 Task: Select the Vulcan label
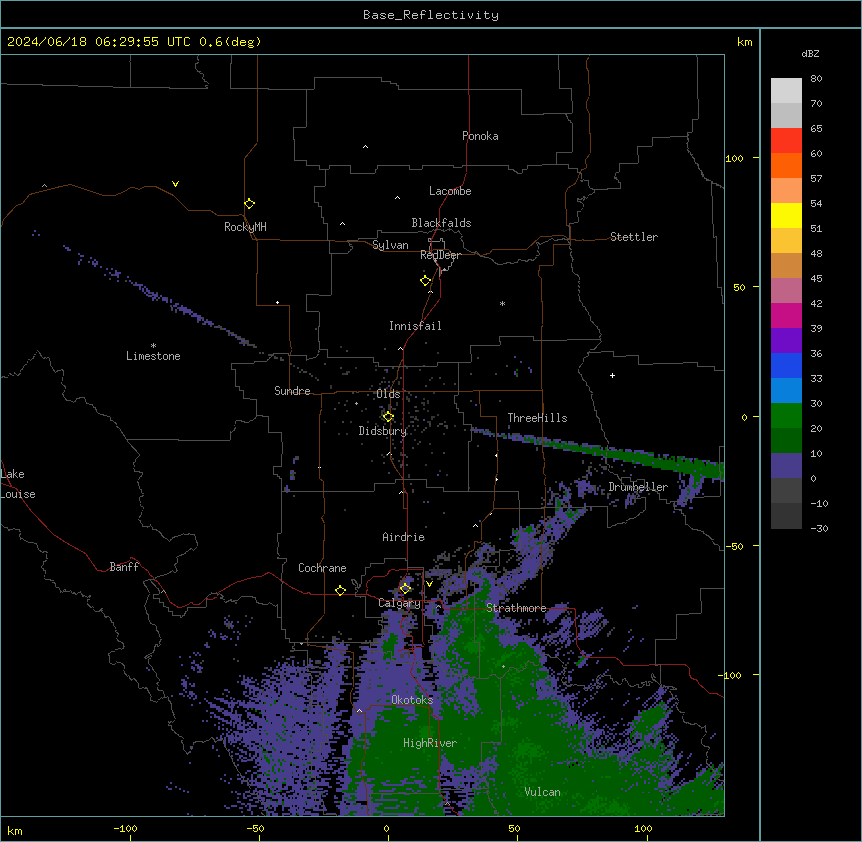pyautogui.click(x=543, y=792)
